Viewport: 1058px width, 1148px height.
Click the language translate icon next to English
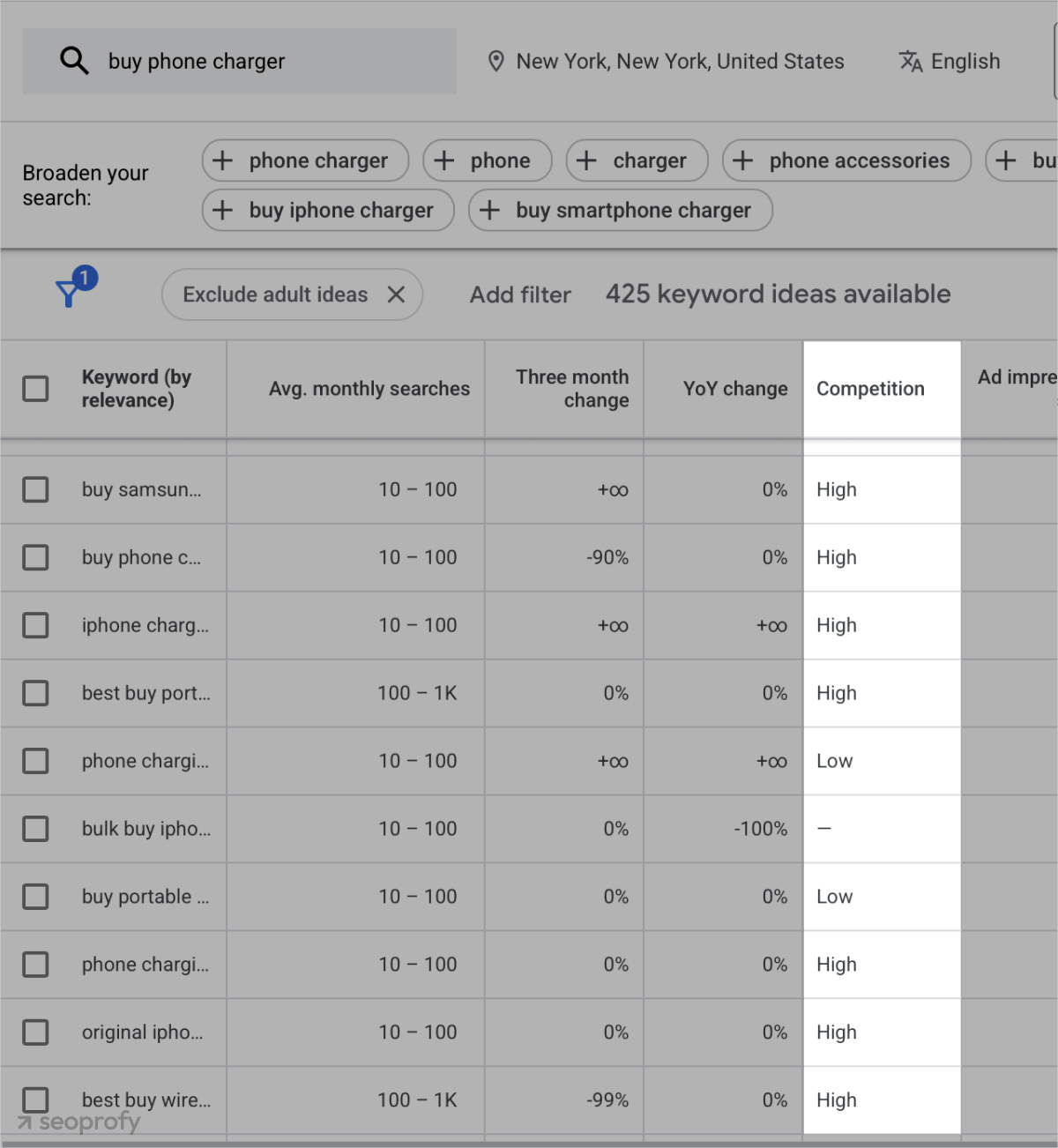coord(910,61)
